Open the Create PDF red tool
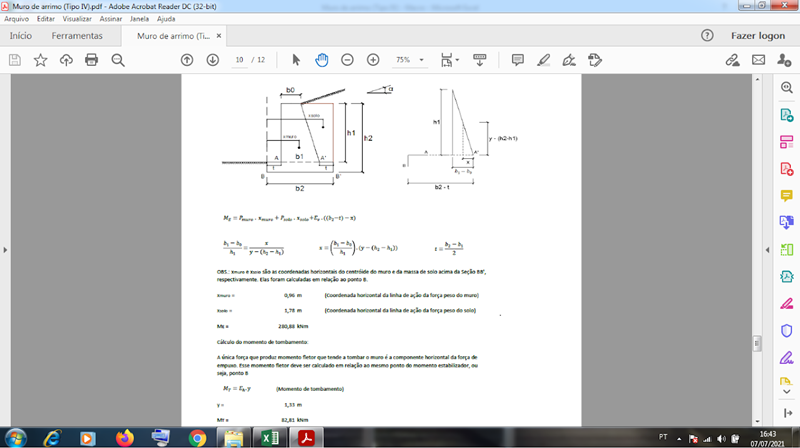This screenshot has height=448, width=800. (786, 169)
